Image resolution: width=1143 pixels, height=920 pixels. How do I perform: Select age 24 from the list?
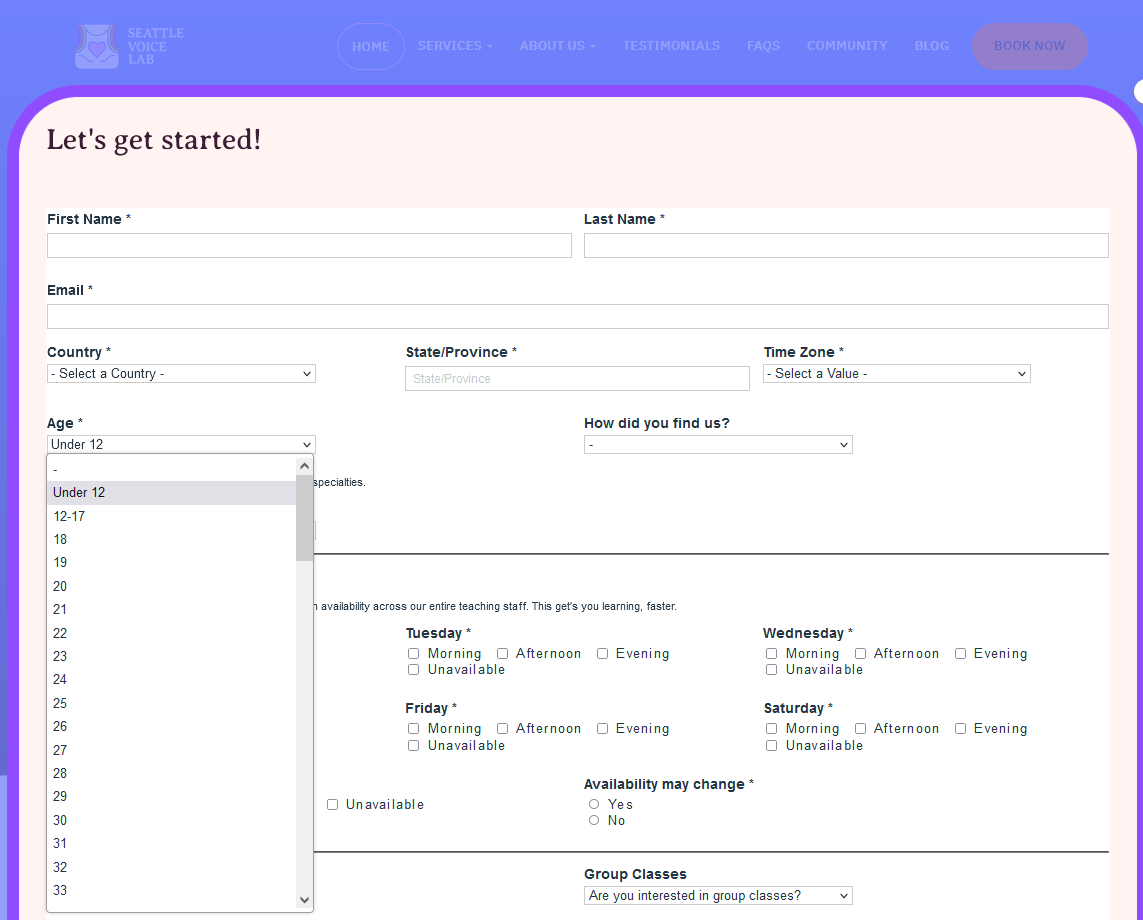click(171, 679)
